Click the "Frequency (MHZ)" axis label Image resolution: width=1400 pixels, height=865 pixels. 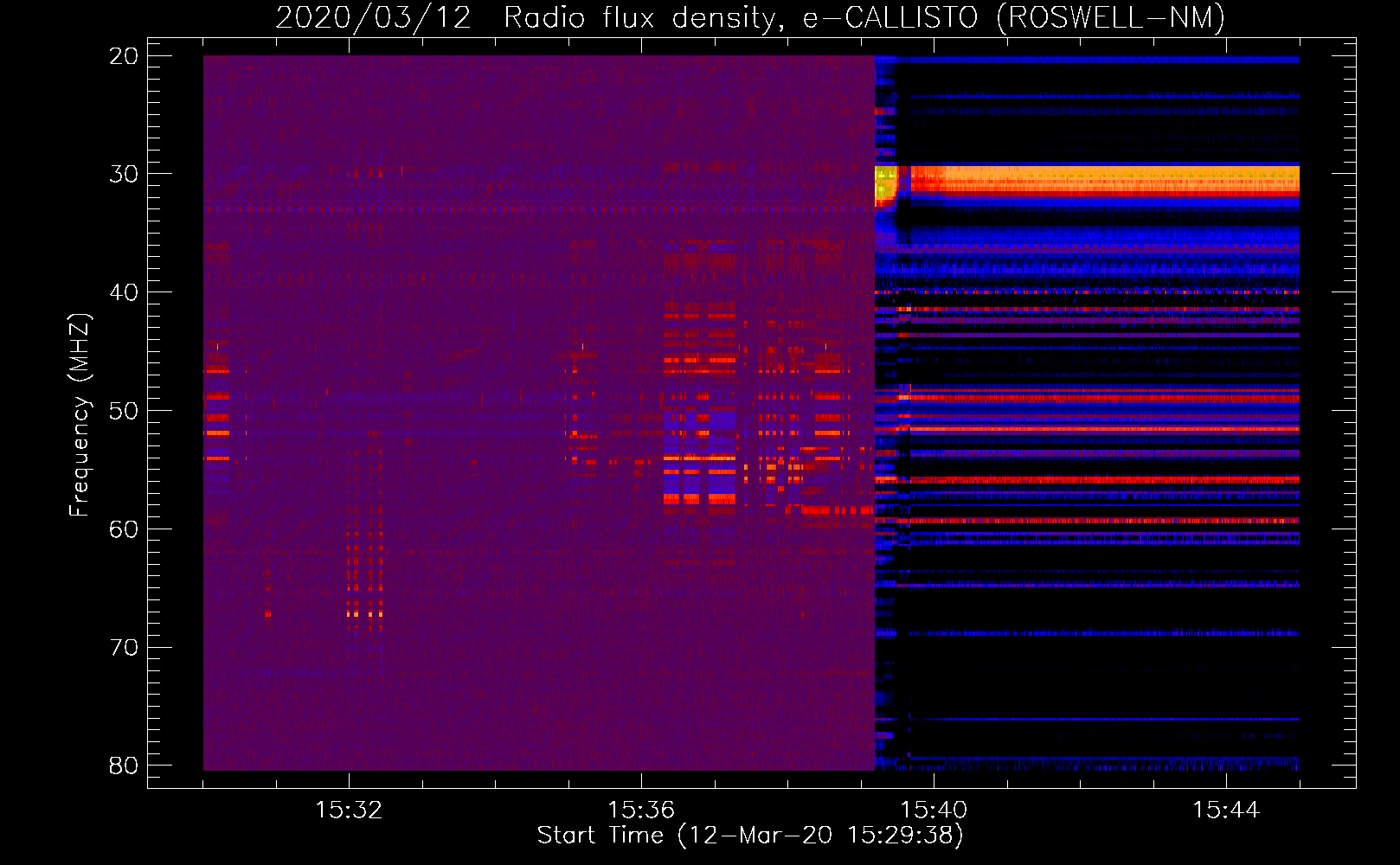click(80, 414)
